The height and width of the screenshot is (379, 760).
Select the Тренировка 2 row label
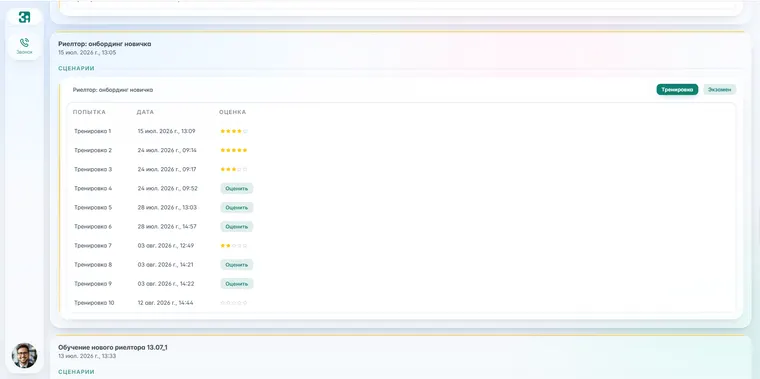coord(93,150)
